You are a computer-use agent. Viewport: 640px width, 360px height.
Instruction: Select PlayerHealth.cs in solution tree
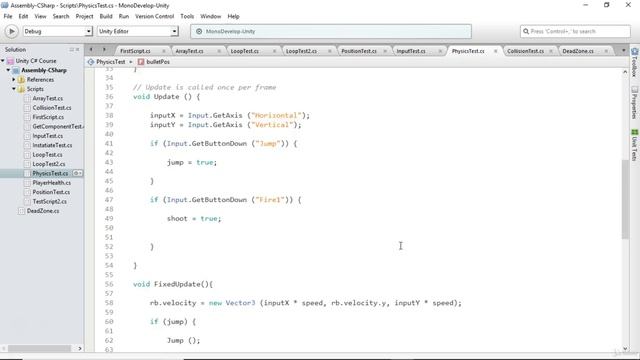click(51, 183)
